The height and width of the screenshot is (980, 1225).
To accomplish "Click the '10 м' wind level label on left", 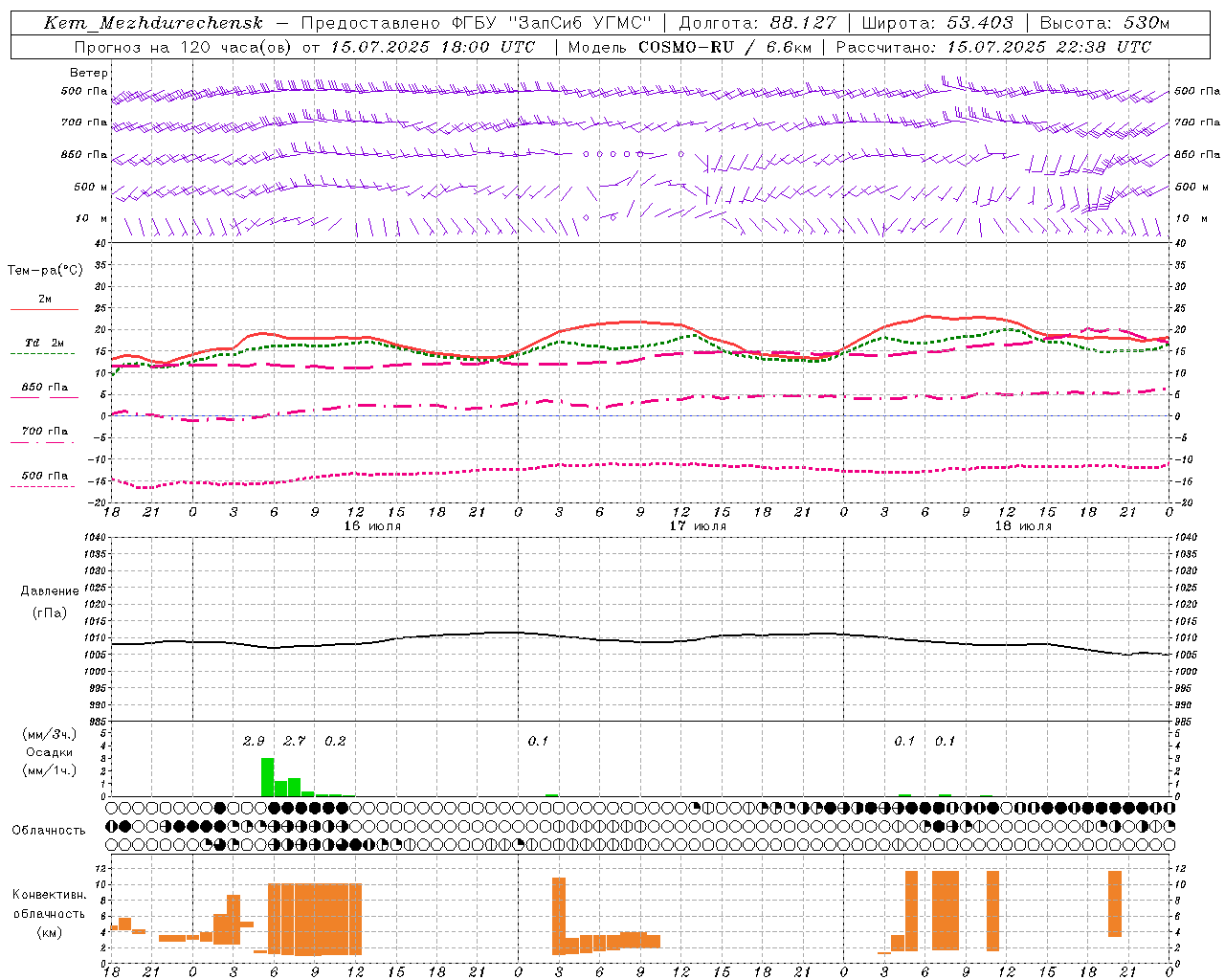I will (x=92, y=219).
